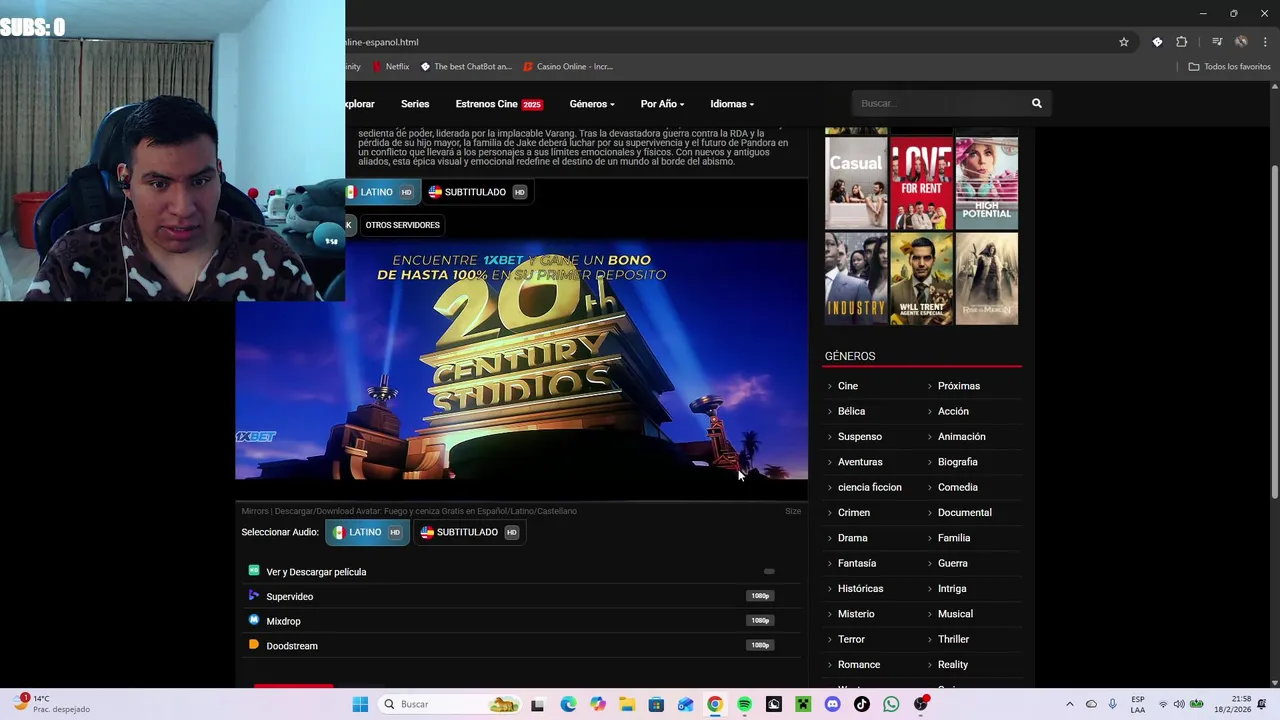Choose the Supervideo 1080p server row
The width and height of the screenshot is (1280, 720).
coord(520,596)
